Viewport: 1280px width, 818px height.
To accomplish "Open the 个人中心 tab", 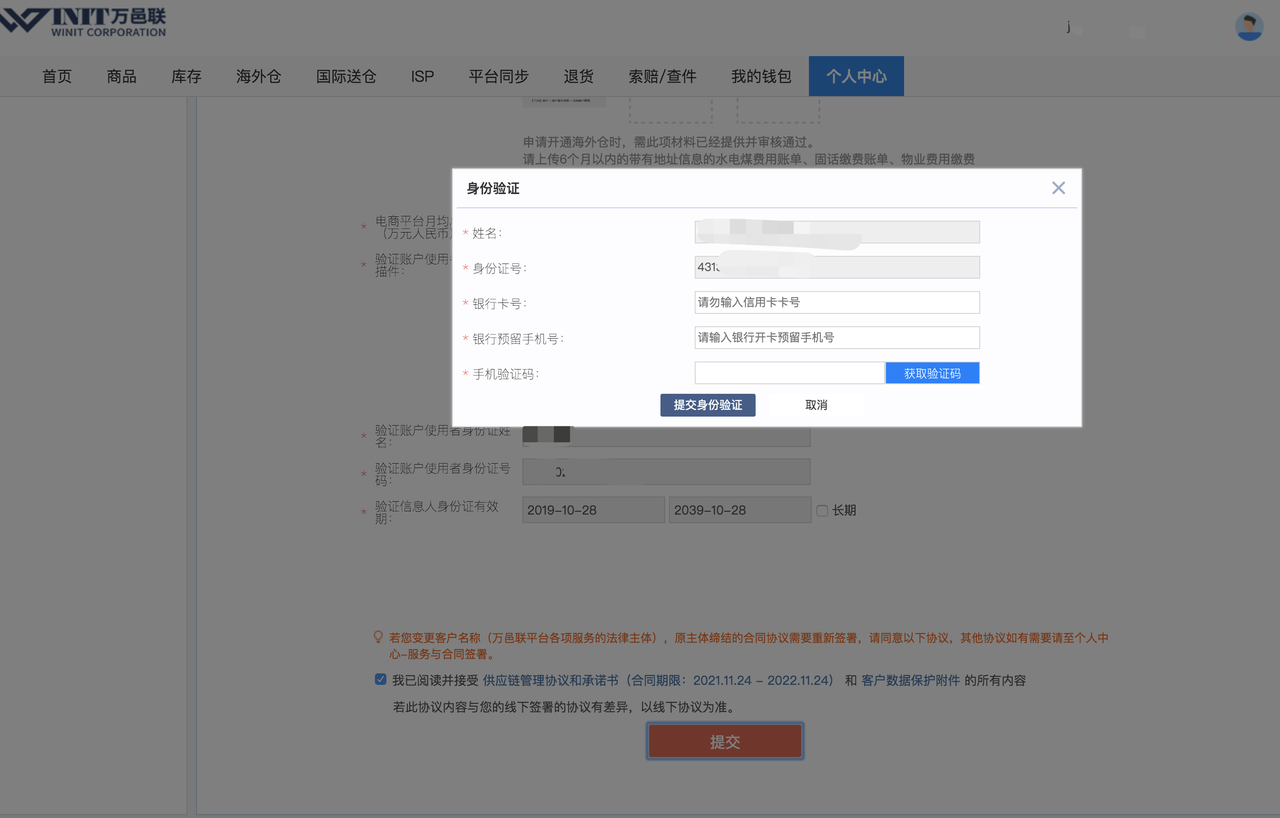I will click(856, 76).
